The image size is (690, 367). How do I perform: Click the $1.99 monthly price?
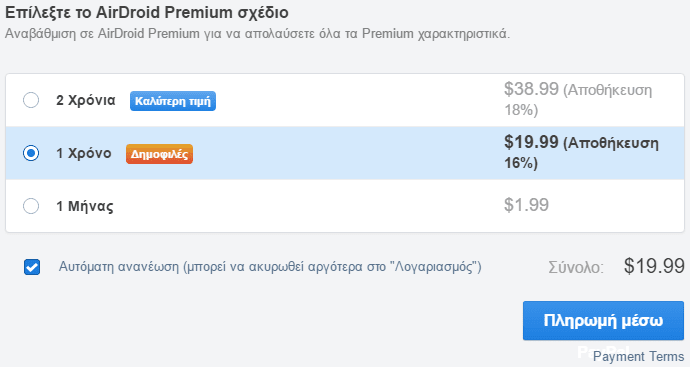526,205
